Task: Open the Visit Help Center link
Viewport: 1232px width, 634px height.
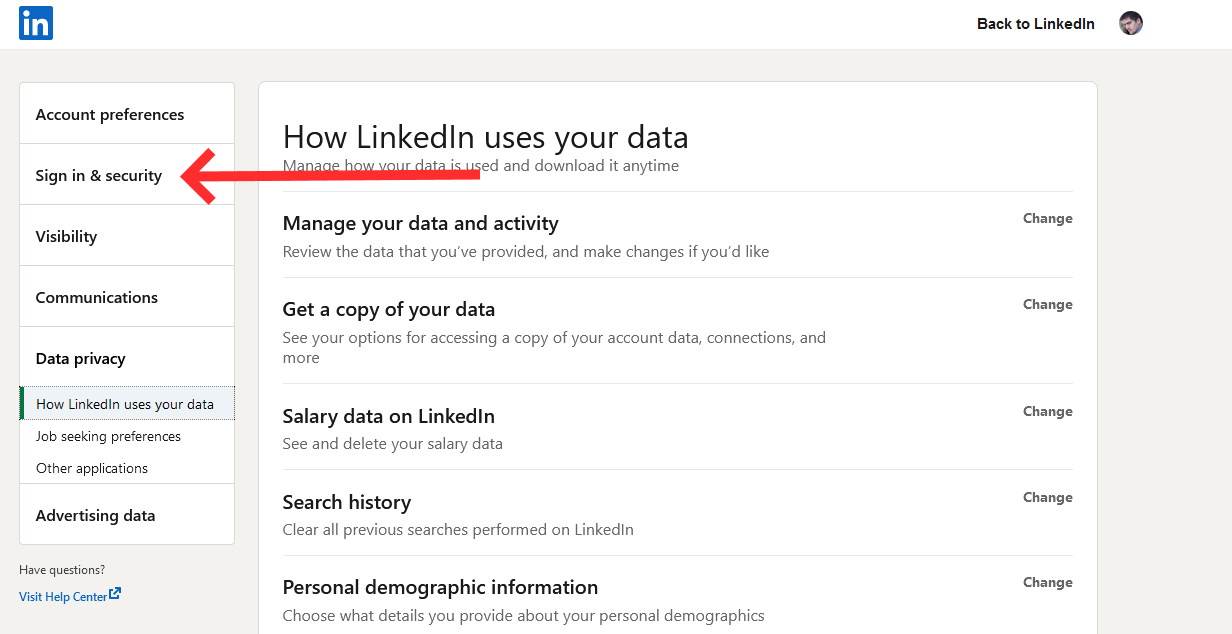Action: (62, 596)
